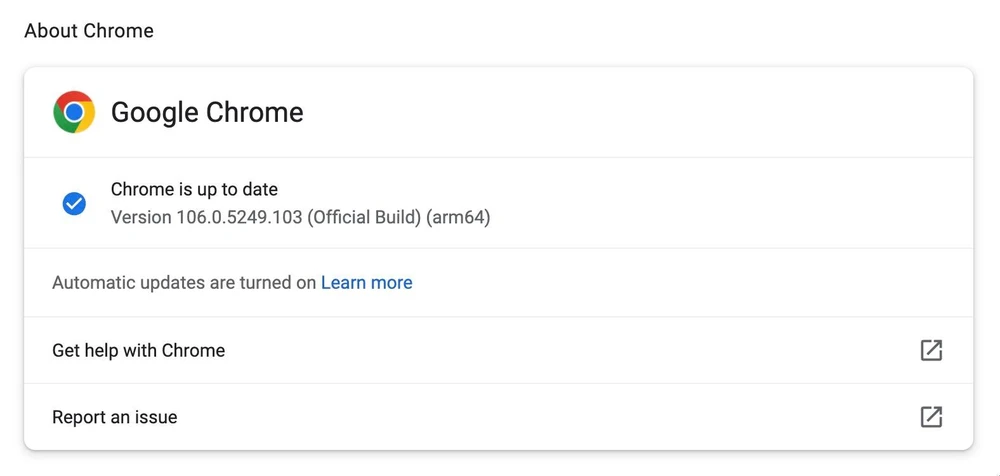This screenshot has height=476, width=1000.
Task: Click the Chrome is up to date status
Action: pos(194,189)
